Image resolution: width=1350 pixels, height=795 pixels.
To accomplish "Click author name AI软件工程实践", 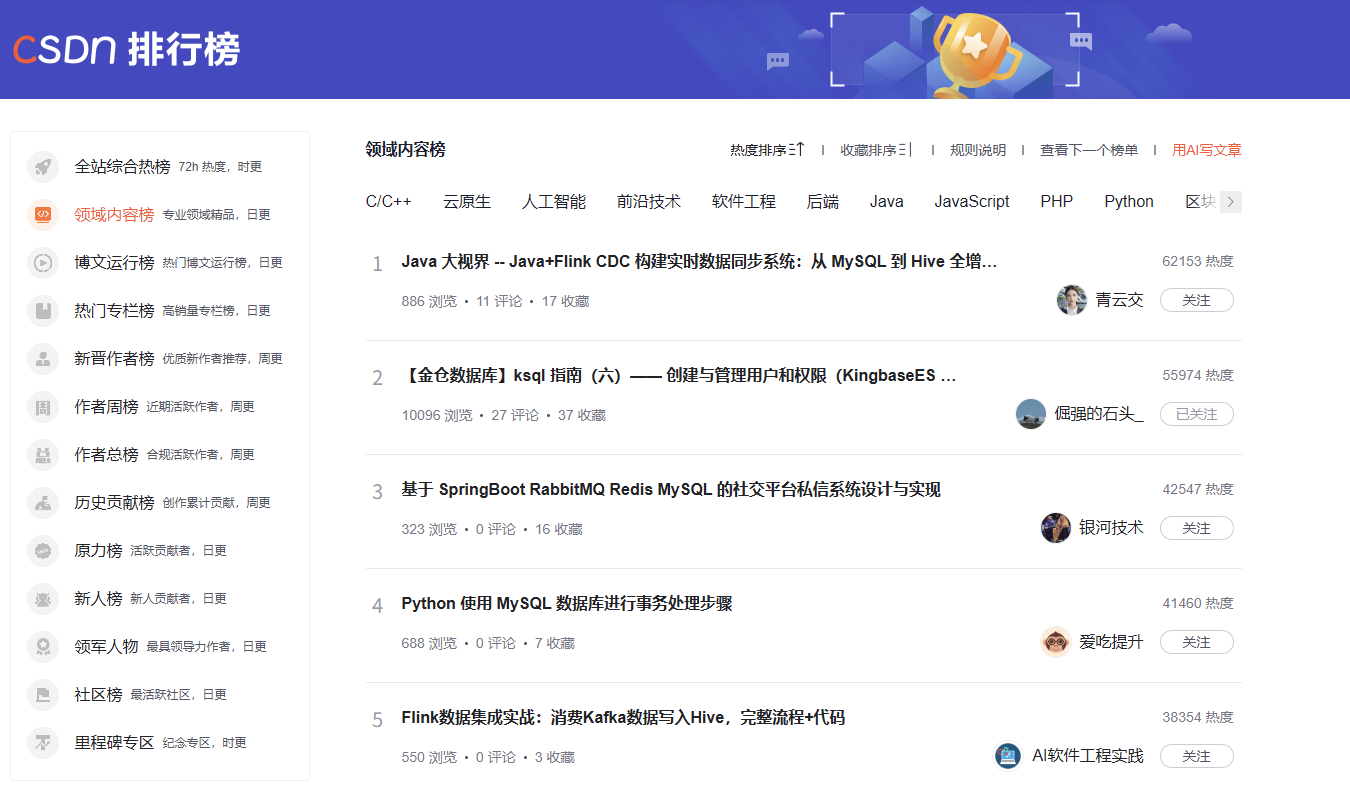I will coord(1088,756).
